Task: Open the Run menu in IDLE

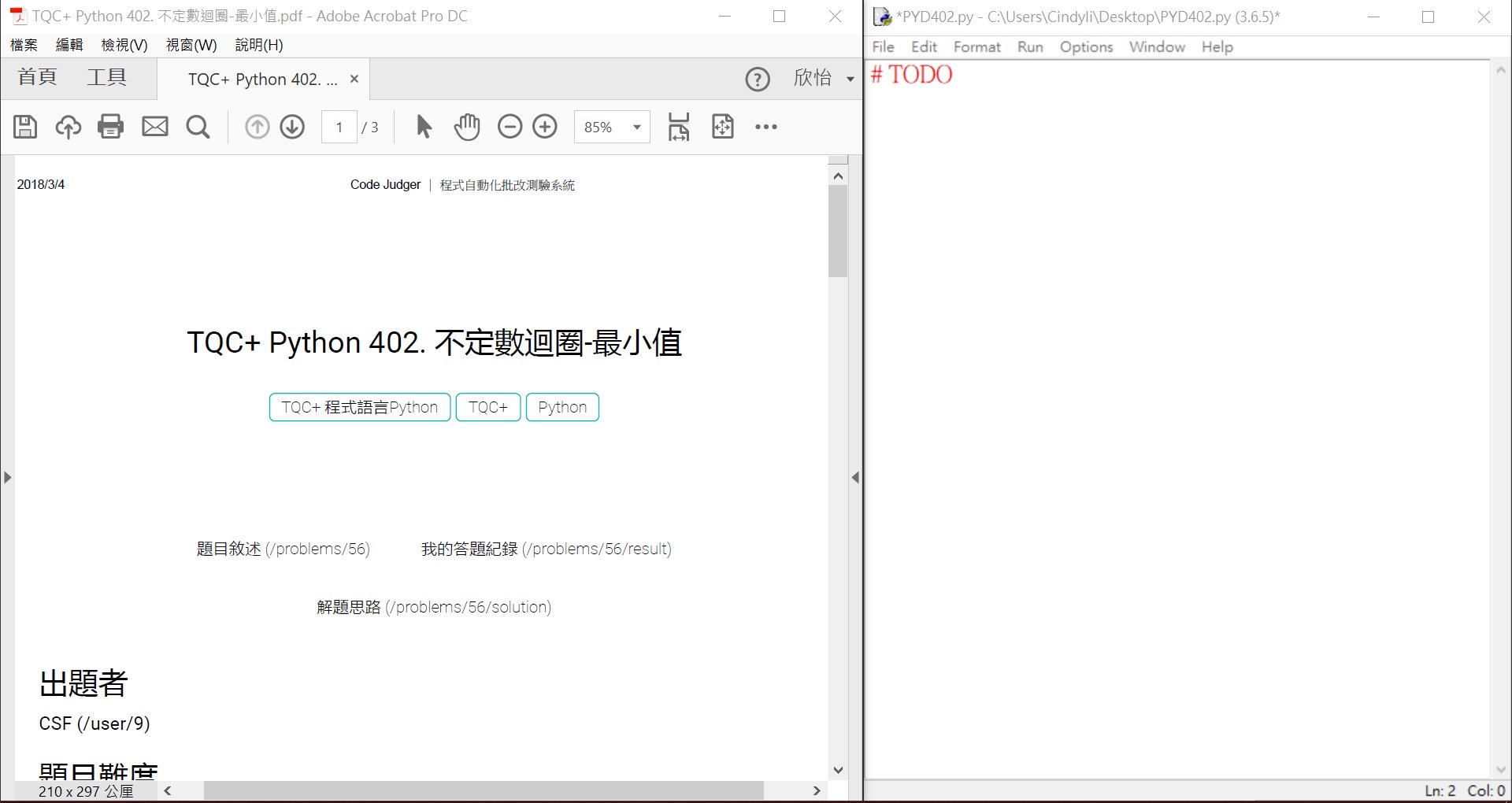Action: (x=1030, y=46)
